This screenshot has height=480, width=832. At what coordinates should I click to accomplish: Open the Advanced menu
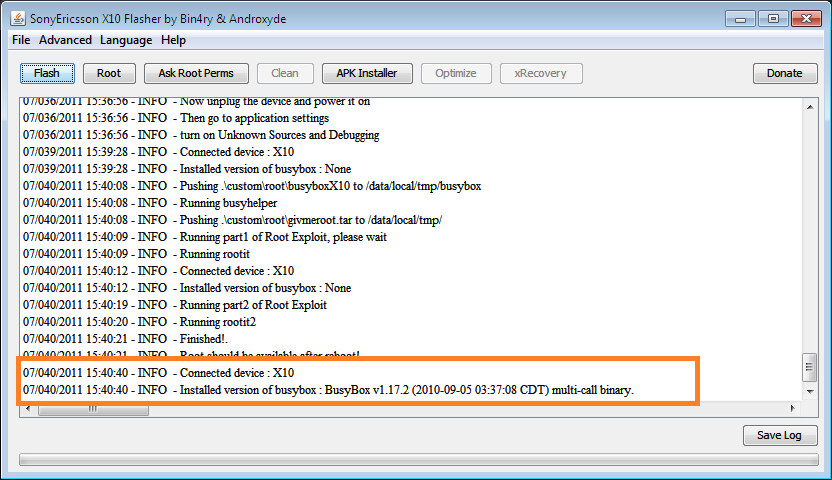pos(65,40)
